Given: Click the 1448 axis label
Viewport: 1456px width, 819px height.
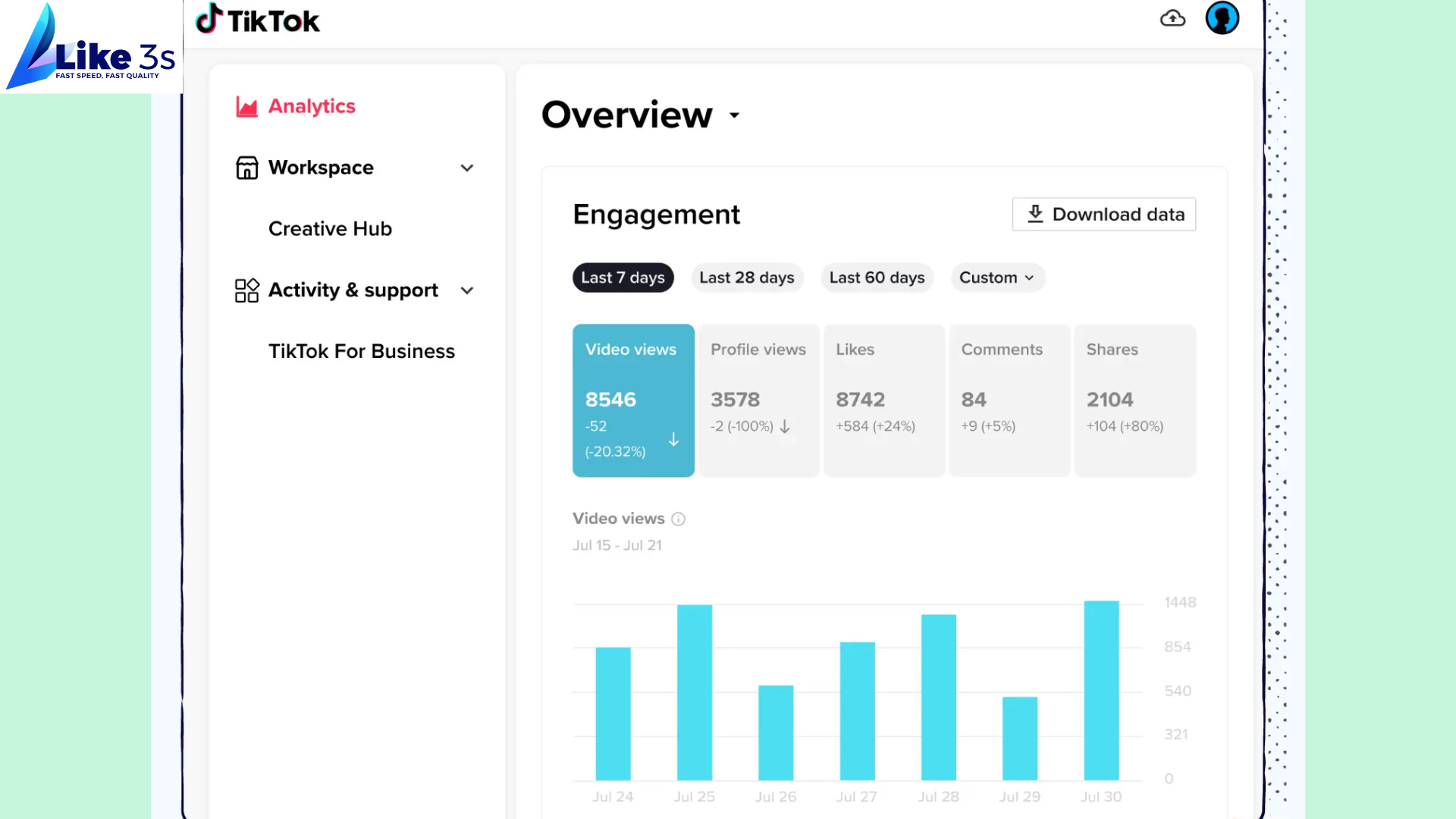Looking at the screenshot, I should click(x=1180, y=602).
